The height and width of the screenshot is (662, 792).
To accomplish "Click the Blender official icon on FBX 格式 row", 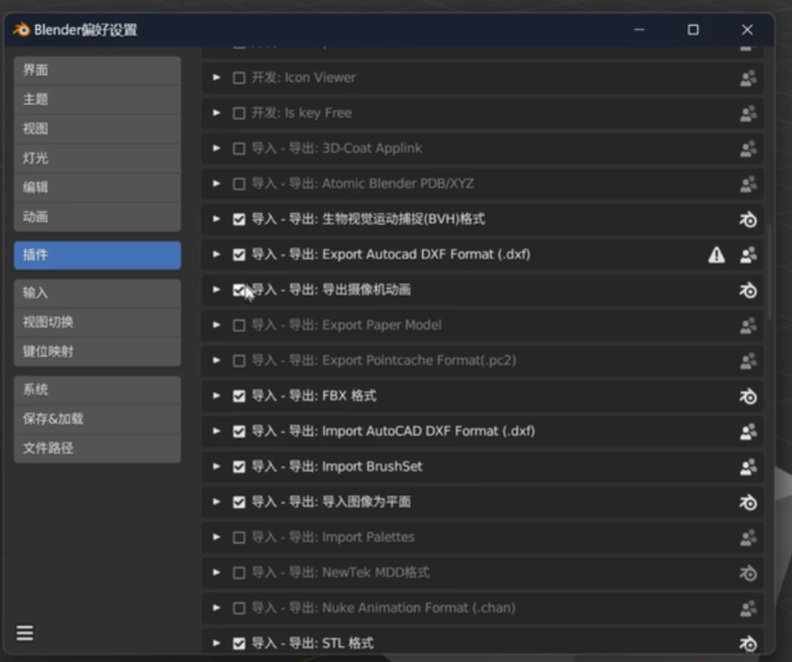I will pyautogui.click(x=748, y=396).
